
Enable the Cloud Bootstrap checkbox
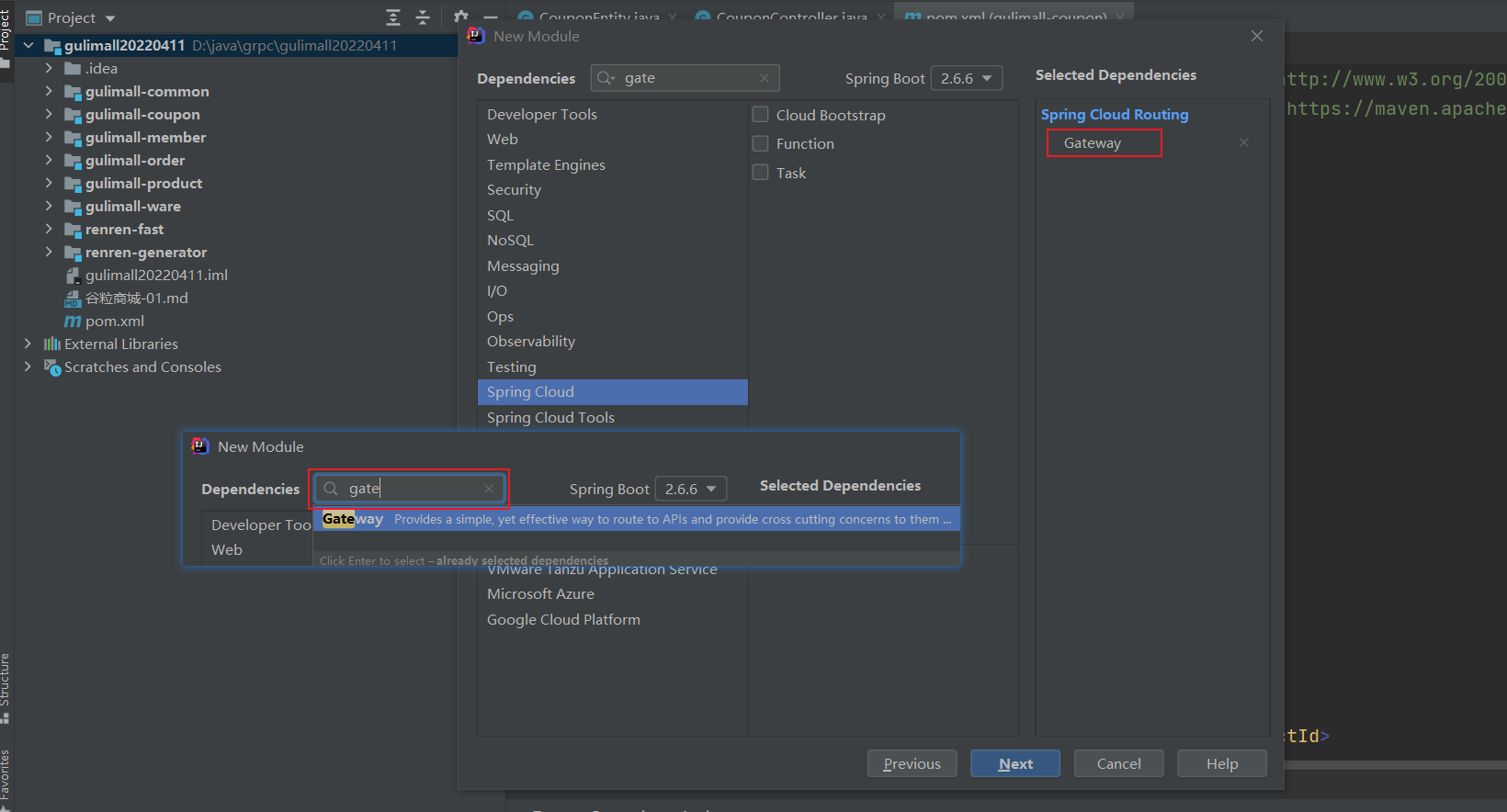[761, 115]
